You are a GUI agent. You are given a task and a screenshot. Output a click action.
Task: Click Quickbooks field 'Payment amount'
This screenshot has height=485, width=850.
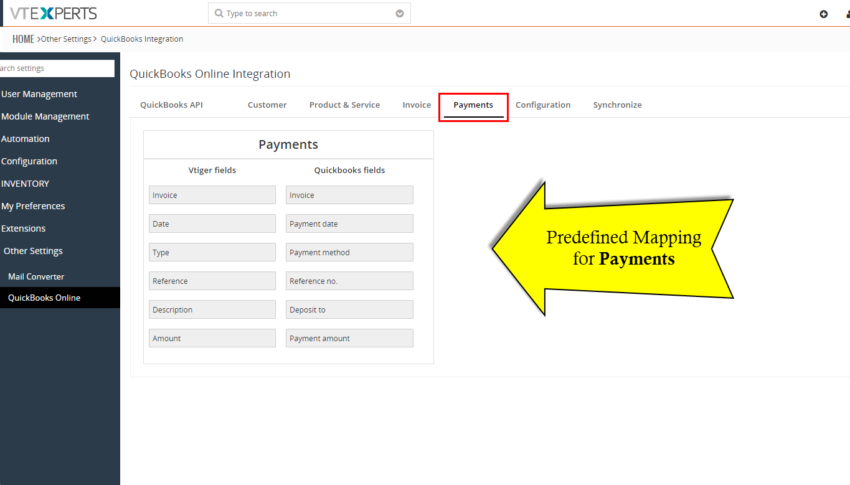(x=350, y=338)
